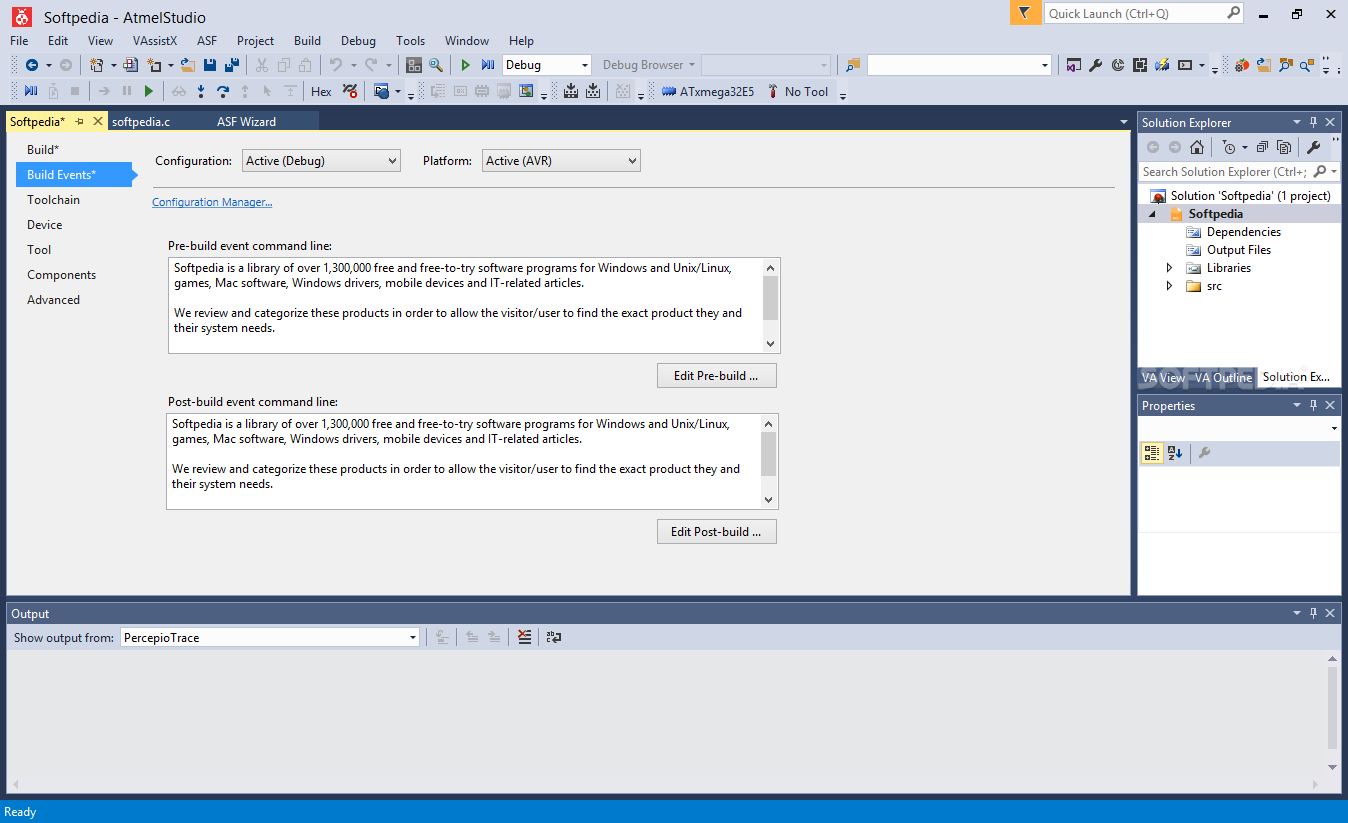Switch Properties panel to Categorized view
The height and width of the screenshot is (823, 1348).
(x=1152, y=453)
